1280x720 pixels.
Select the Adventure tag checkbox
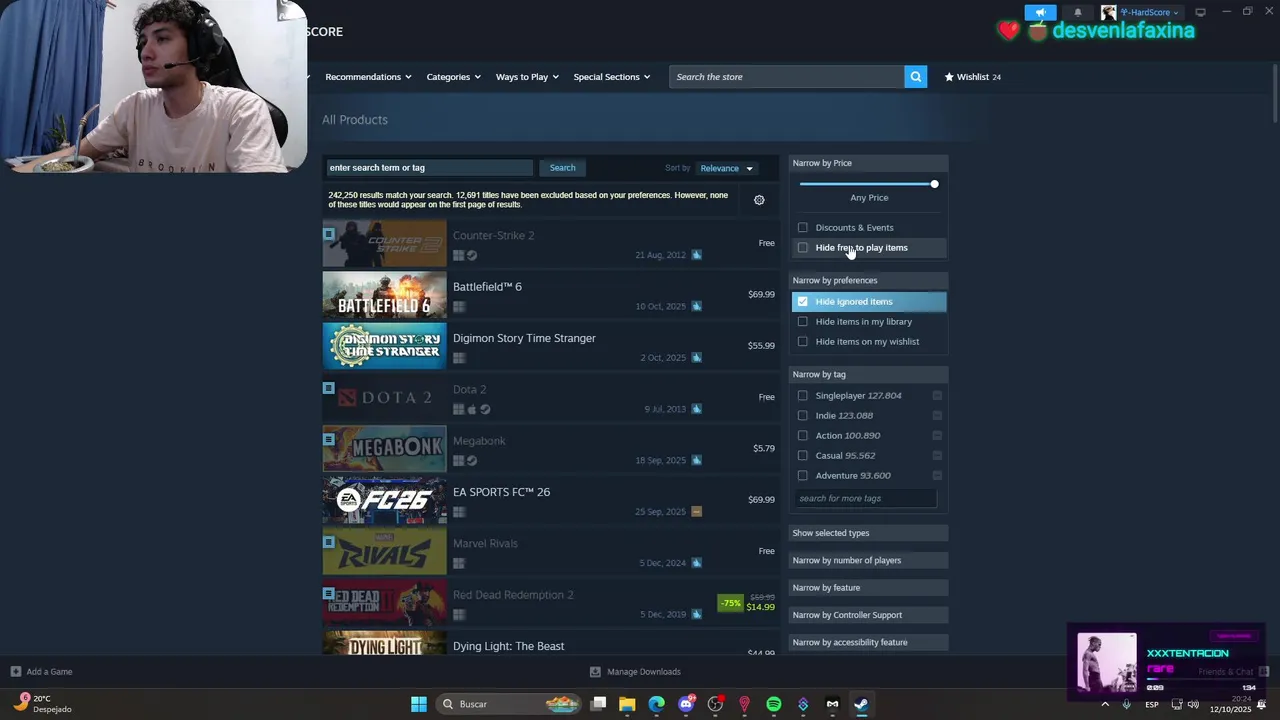click(802, 476)
